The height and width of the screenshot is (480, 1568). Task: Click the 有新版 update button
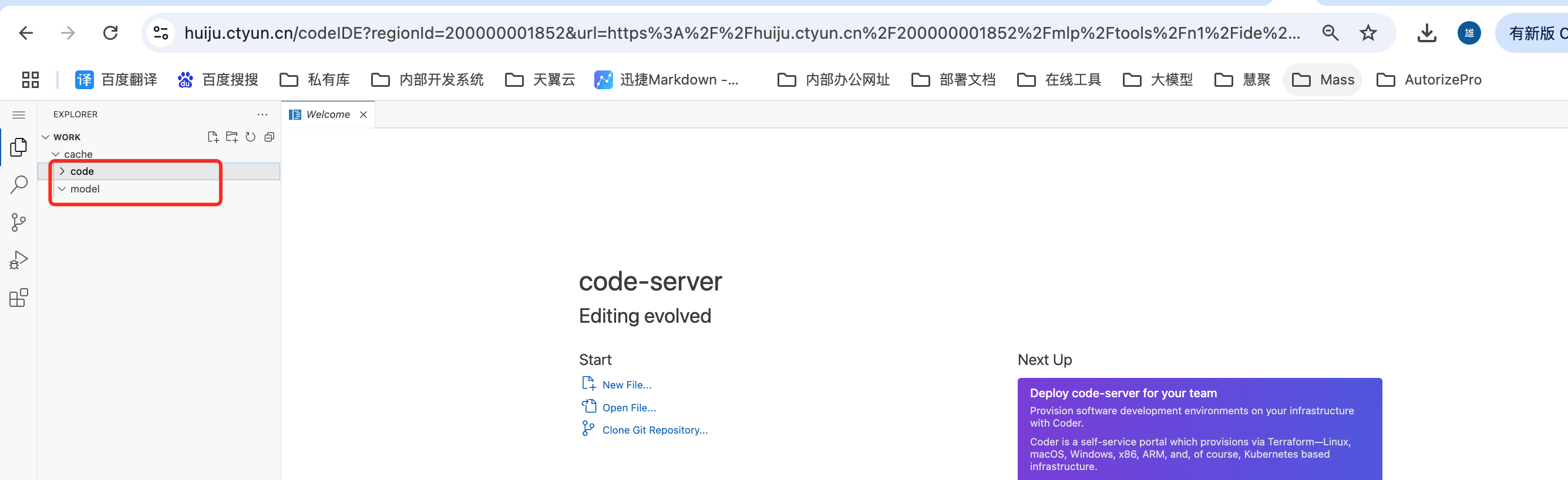[x=1533, y=33]
